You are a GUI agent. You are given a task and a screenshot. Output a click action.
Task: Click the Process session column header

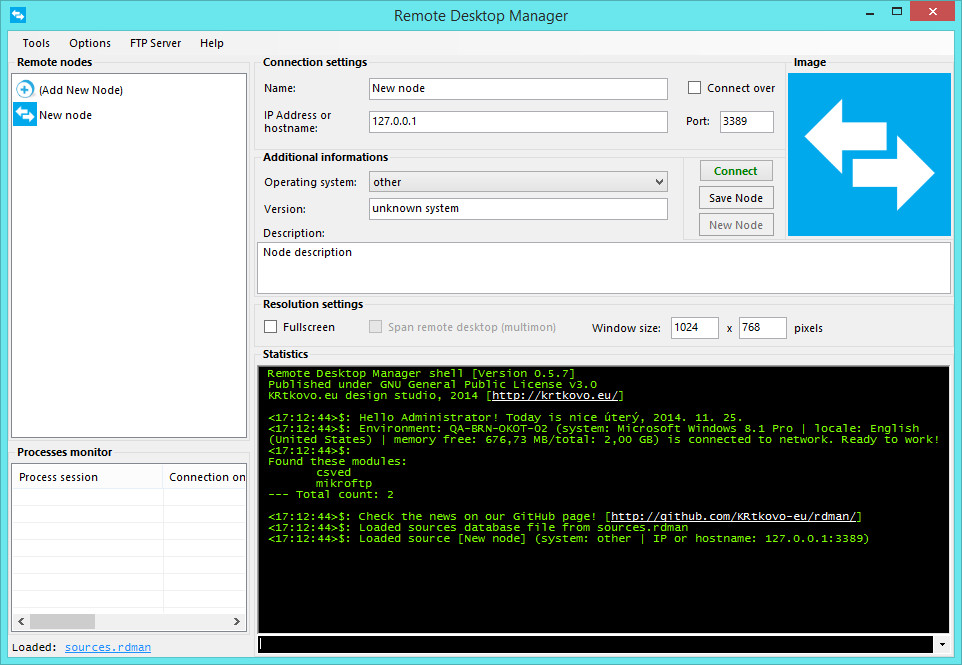click(x=87, y=477)
